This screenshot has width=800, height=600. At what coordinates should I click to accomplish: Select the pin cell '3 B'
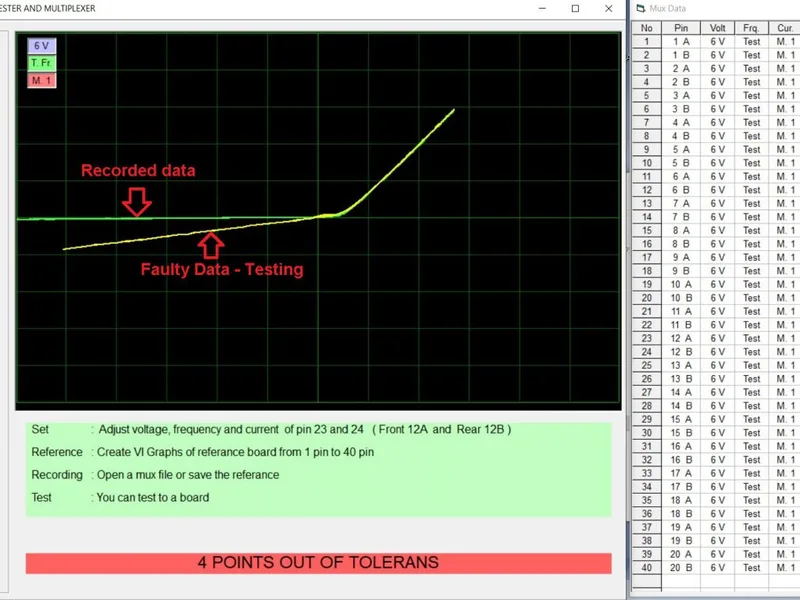tap(681, 109)
